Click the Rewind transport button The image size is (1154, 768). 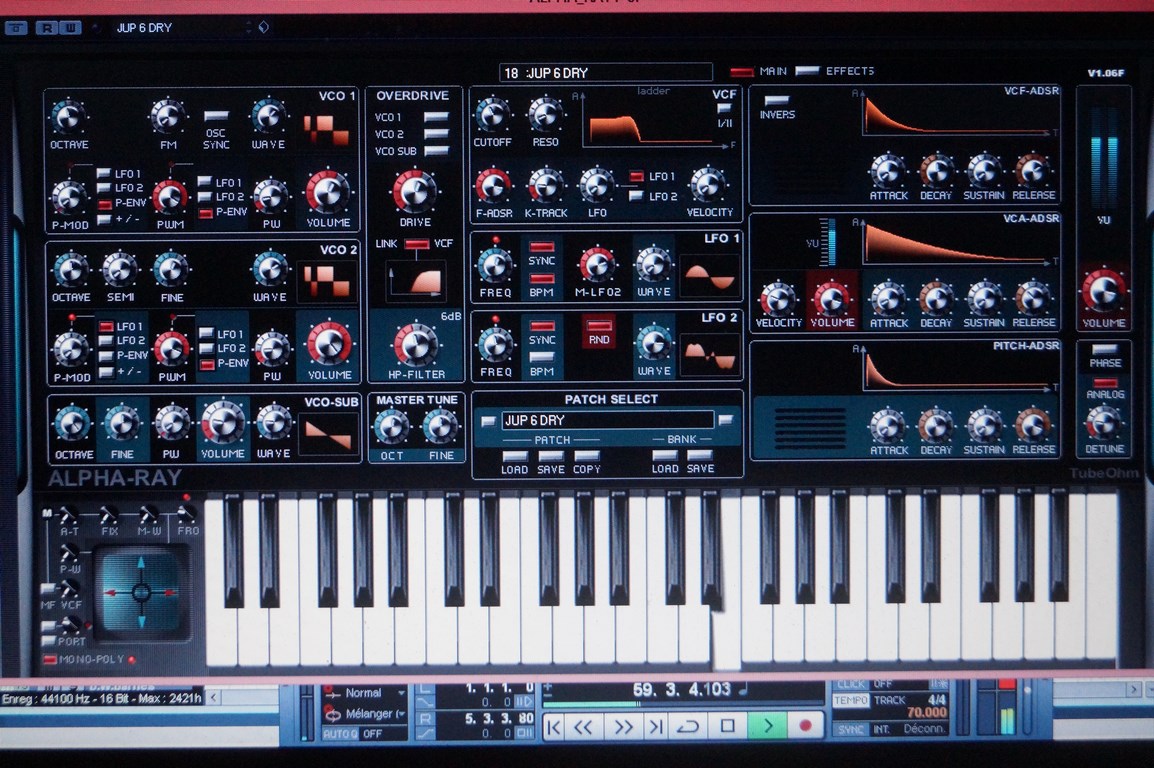584,727
